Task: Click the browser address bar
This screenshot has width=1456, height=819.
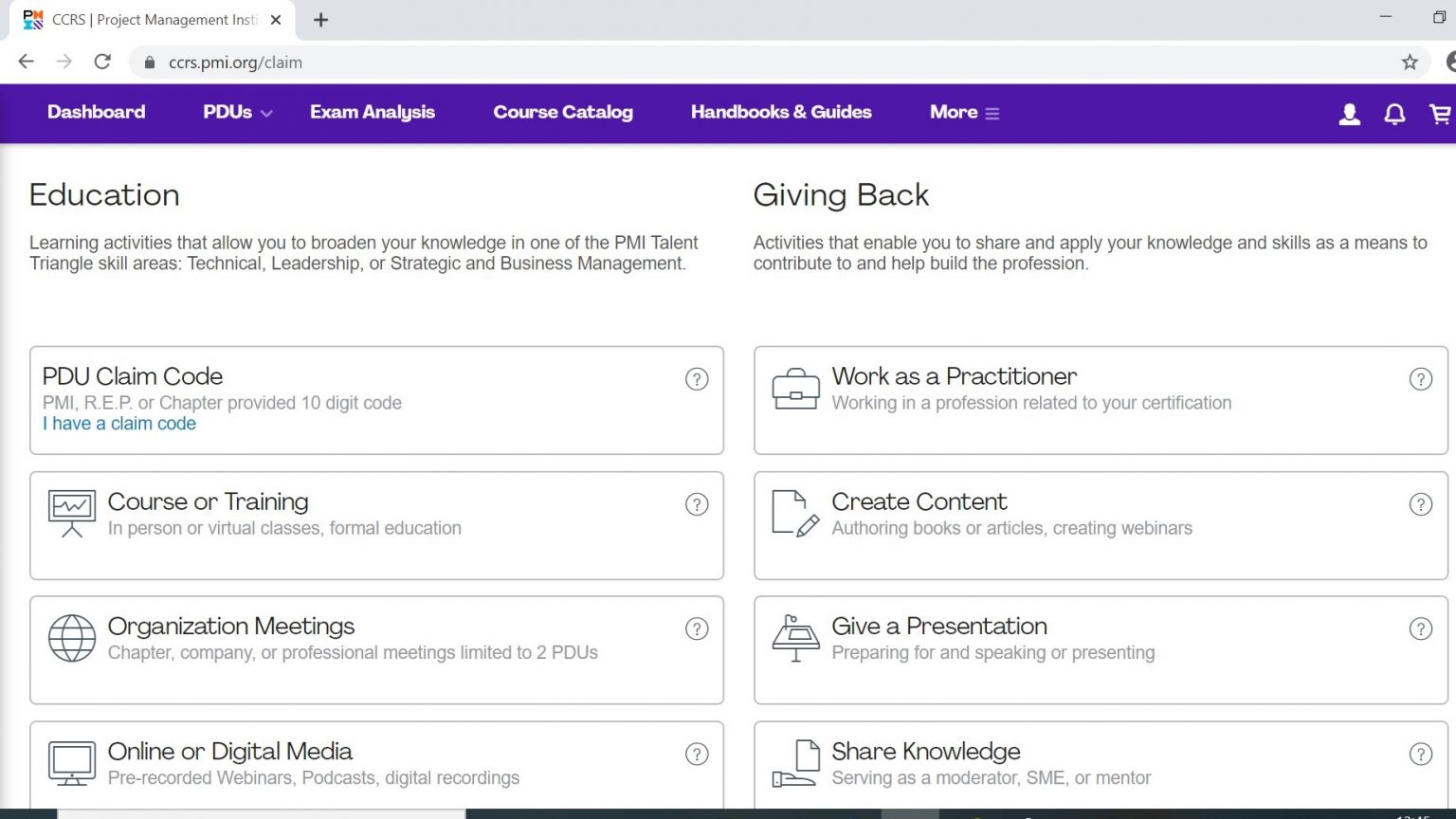Action: pos(758,63)
